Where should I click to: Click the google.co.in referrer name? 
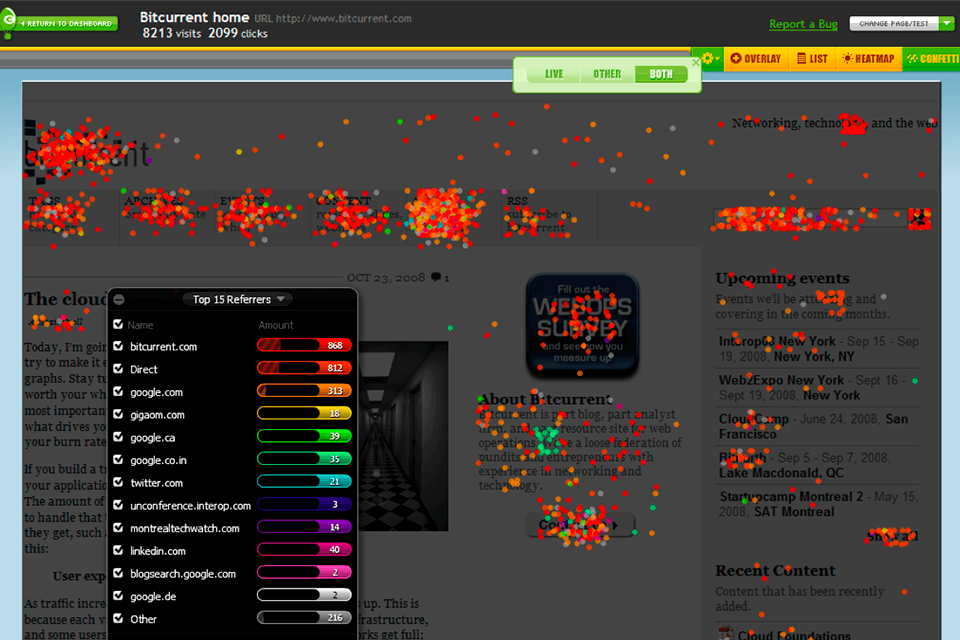158,460
